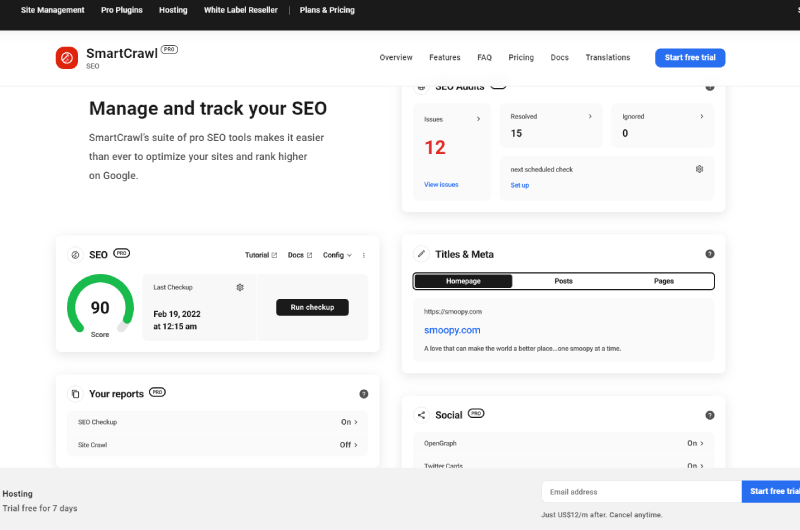Image resolution: width=800 pixels, height=530 pixels.
Task: Open Site Management menu
Action: (53, 10)
